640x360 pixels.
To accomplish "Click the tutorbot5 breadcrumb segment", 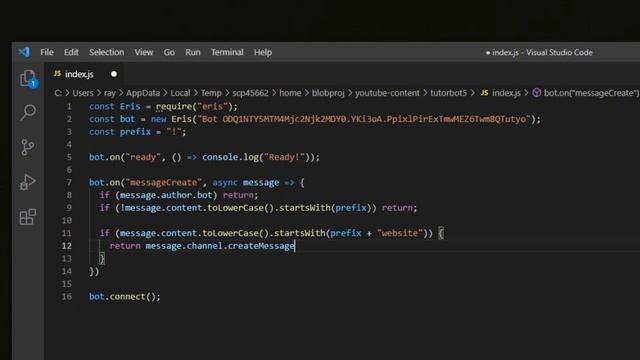I will click(448, 93).
